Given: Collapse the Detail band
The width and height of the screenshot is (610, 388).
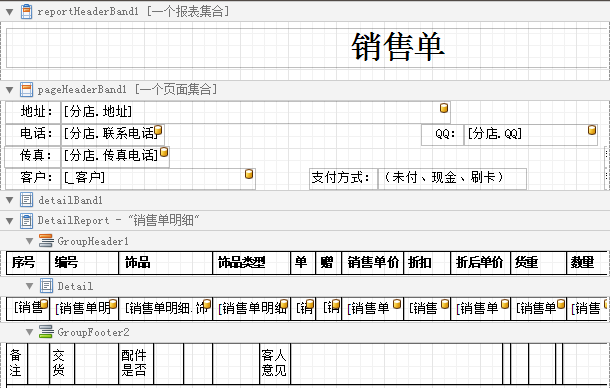Looking at the screenshot, I should click(x=29, y=286).
